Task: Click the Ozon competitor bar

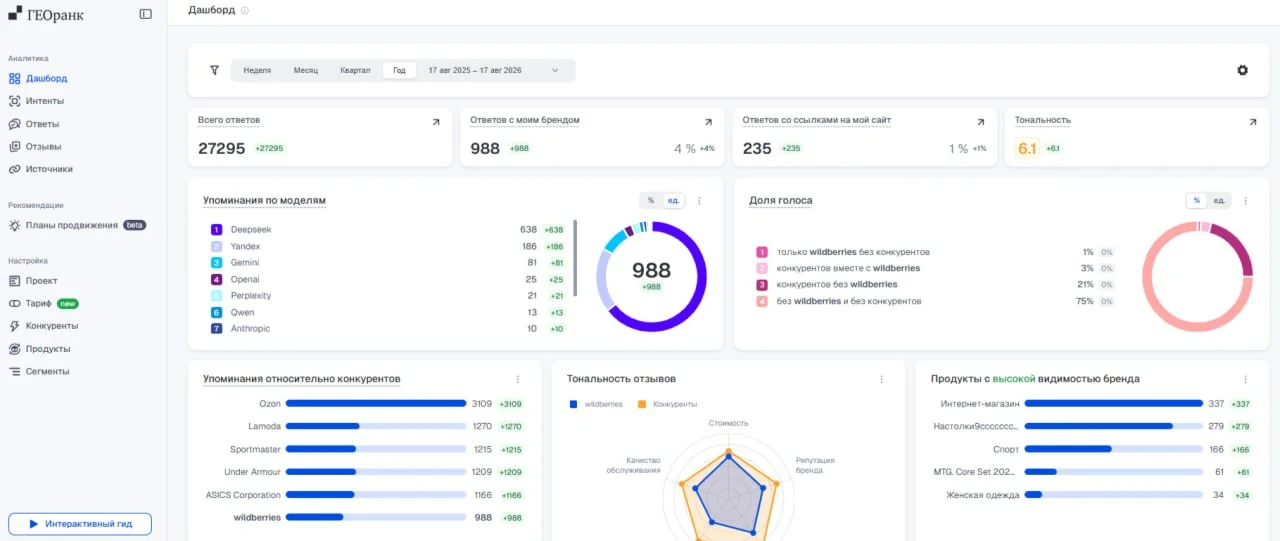Action: (x=376, y=404)
